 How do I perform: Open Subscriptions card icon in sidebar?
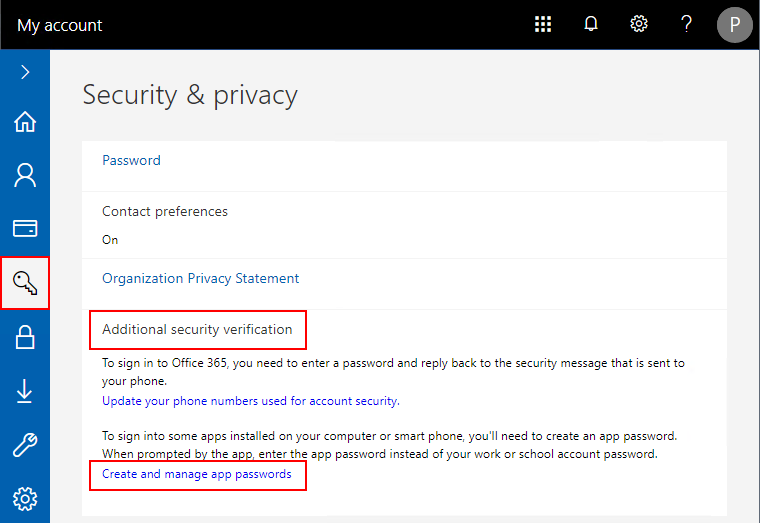point(25,228)
